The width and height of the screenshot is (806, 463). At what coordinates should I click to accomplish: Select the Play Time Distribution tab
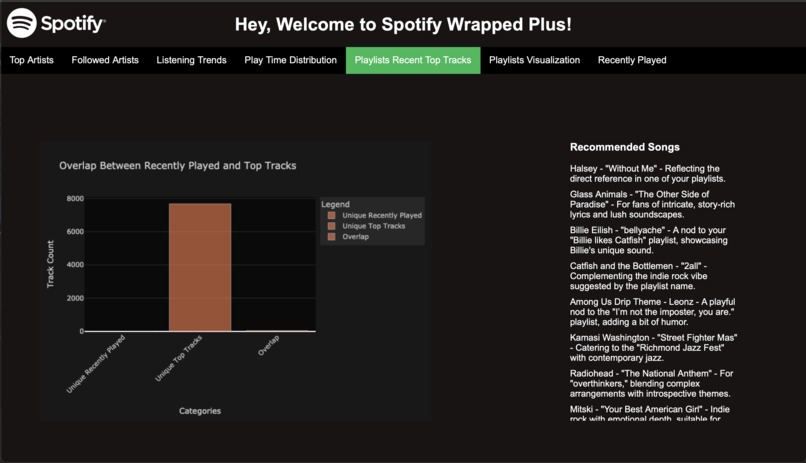click(x=290, y=60)
